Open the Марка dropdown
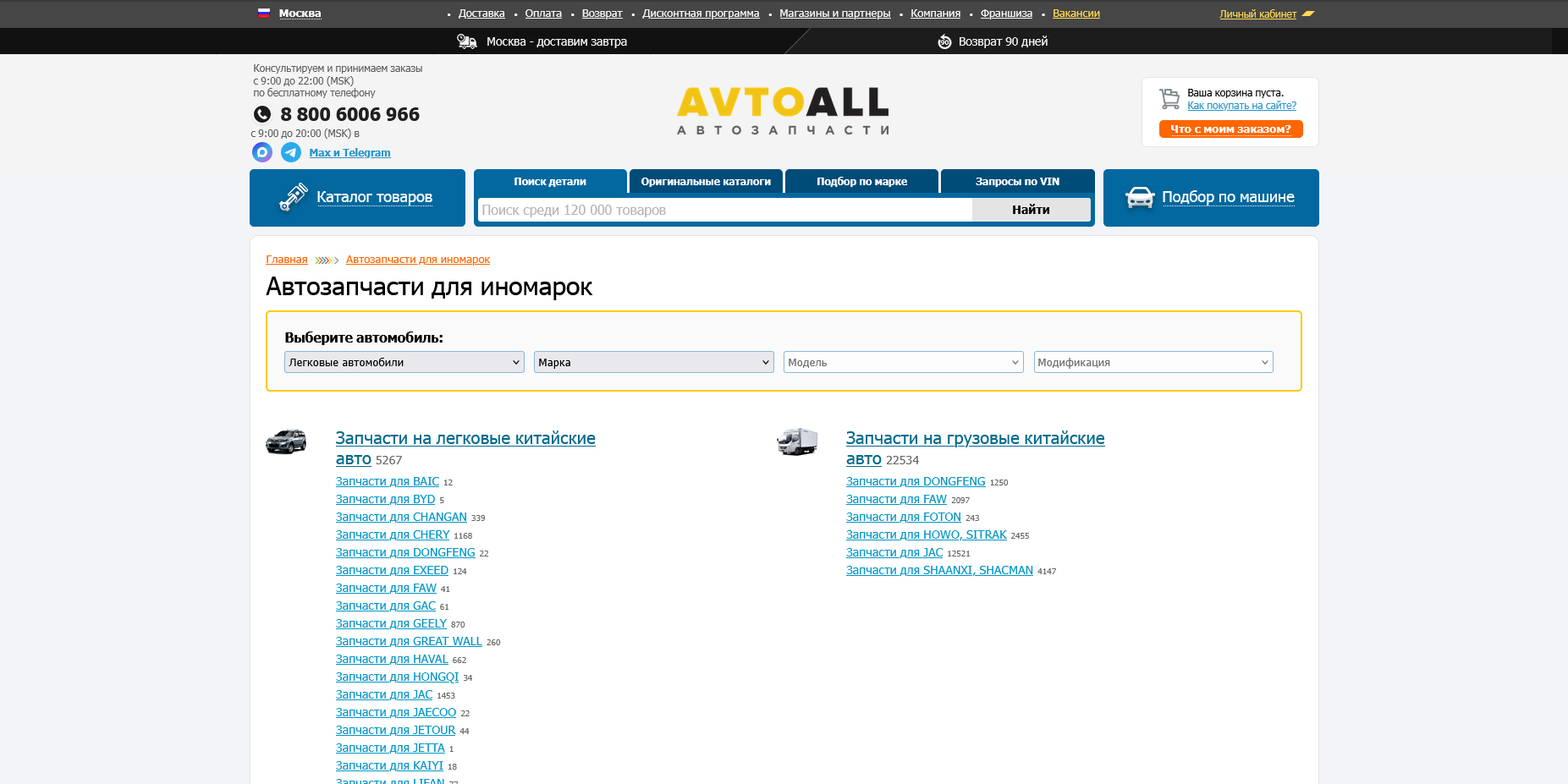Image resolution: width=1568 pixels, height=784 pixels. [654, 362]
